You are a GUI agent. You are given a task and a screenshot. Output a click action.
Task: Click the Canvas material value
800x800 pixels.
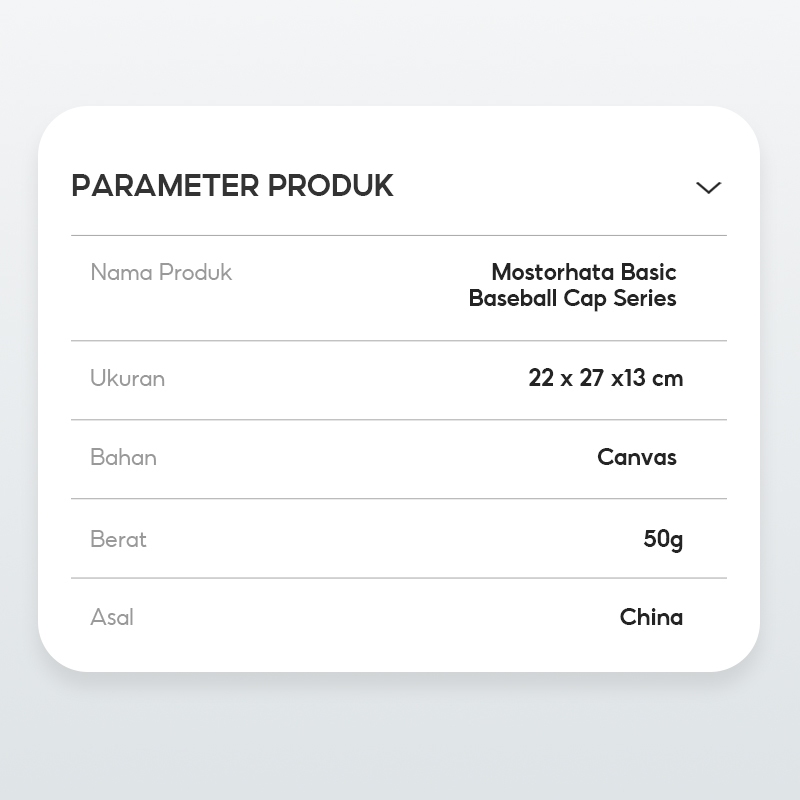point(637,457)
